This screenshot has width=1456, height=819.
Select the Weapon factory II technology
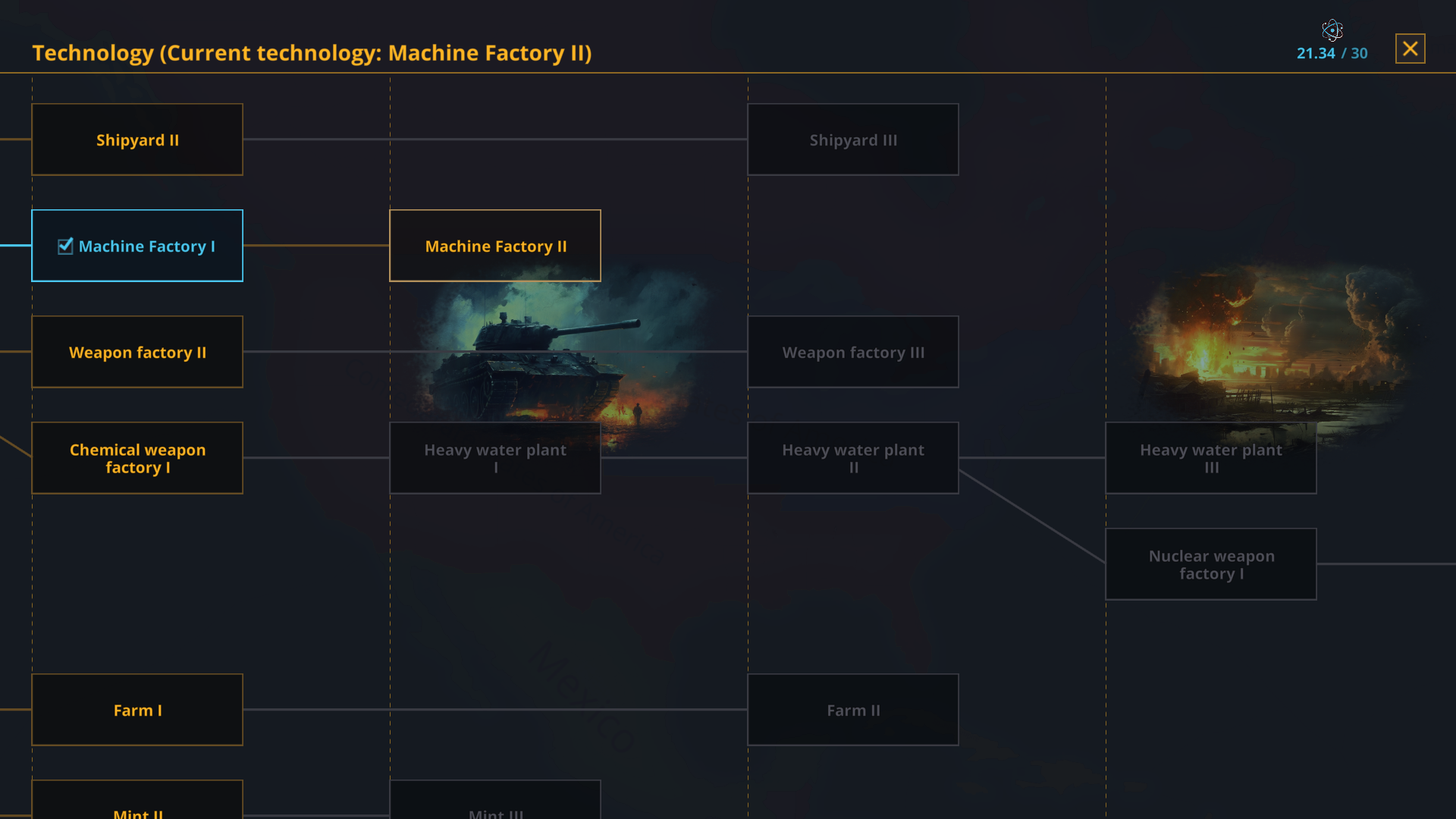pos(137,352)
